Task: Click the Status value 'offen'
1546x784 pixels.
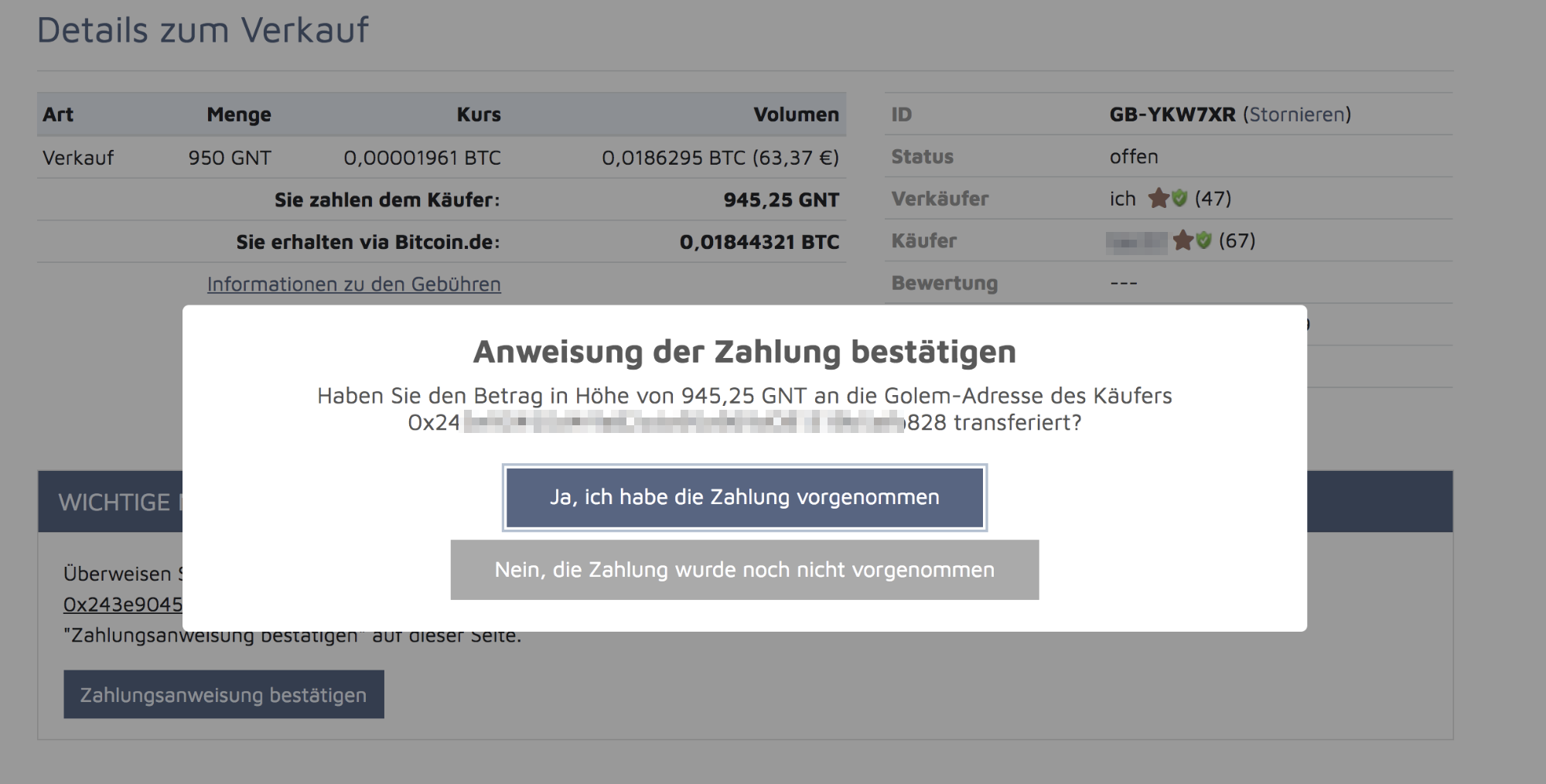Action: pos(1132,156)
